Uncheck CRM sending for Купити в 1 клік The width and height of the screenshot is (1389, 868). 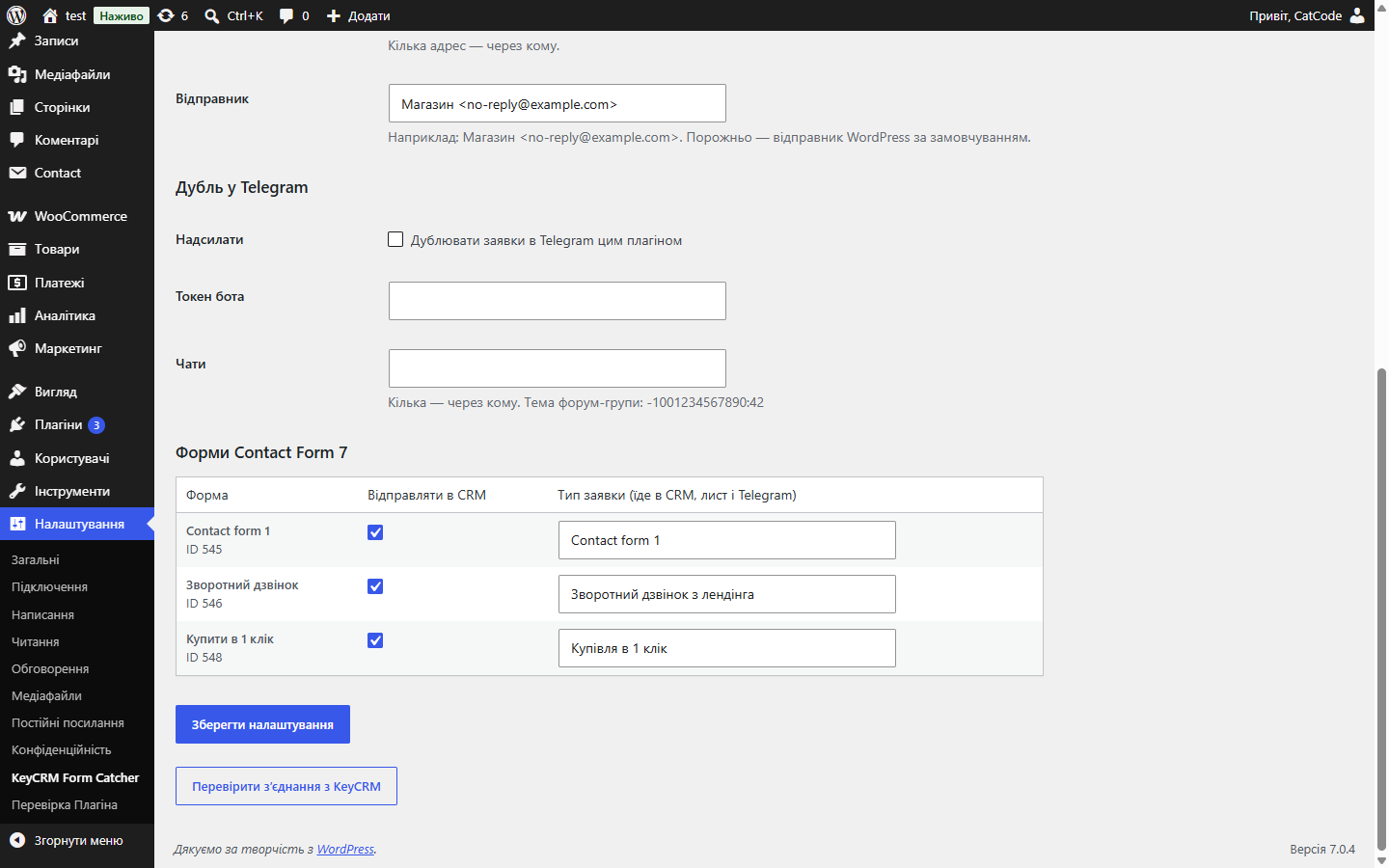(375, 640)
